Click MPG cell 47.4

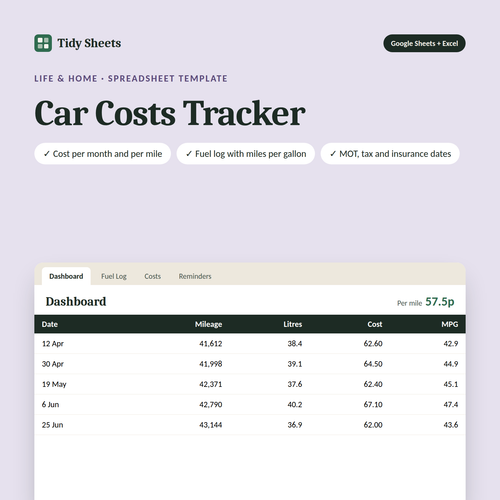[451, 405]
